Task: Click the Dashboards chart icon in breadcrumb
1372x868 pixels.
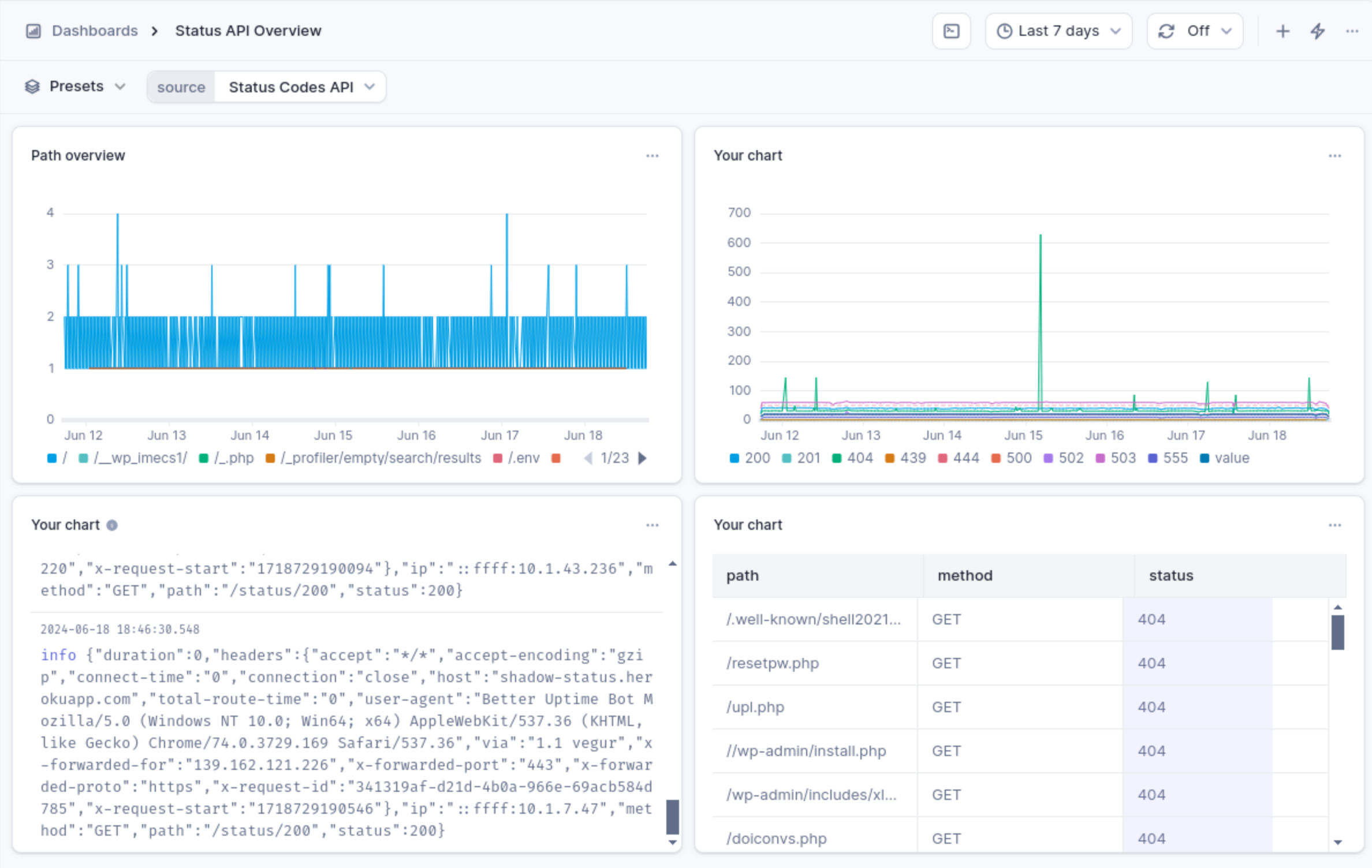Action: point(33,31)
